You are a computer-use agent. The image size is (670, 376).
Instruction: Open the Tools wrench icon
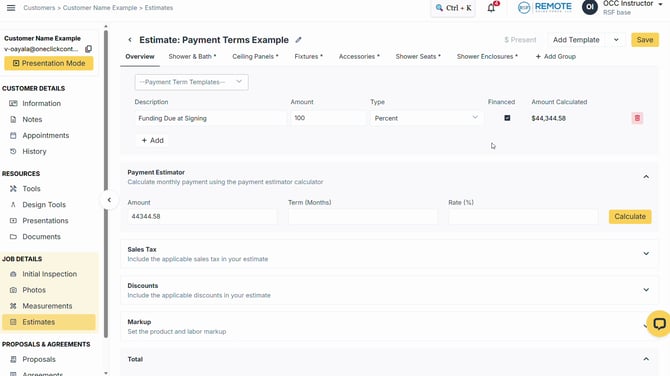(13, 188)
